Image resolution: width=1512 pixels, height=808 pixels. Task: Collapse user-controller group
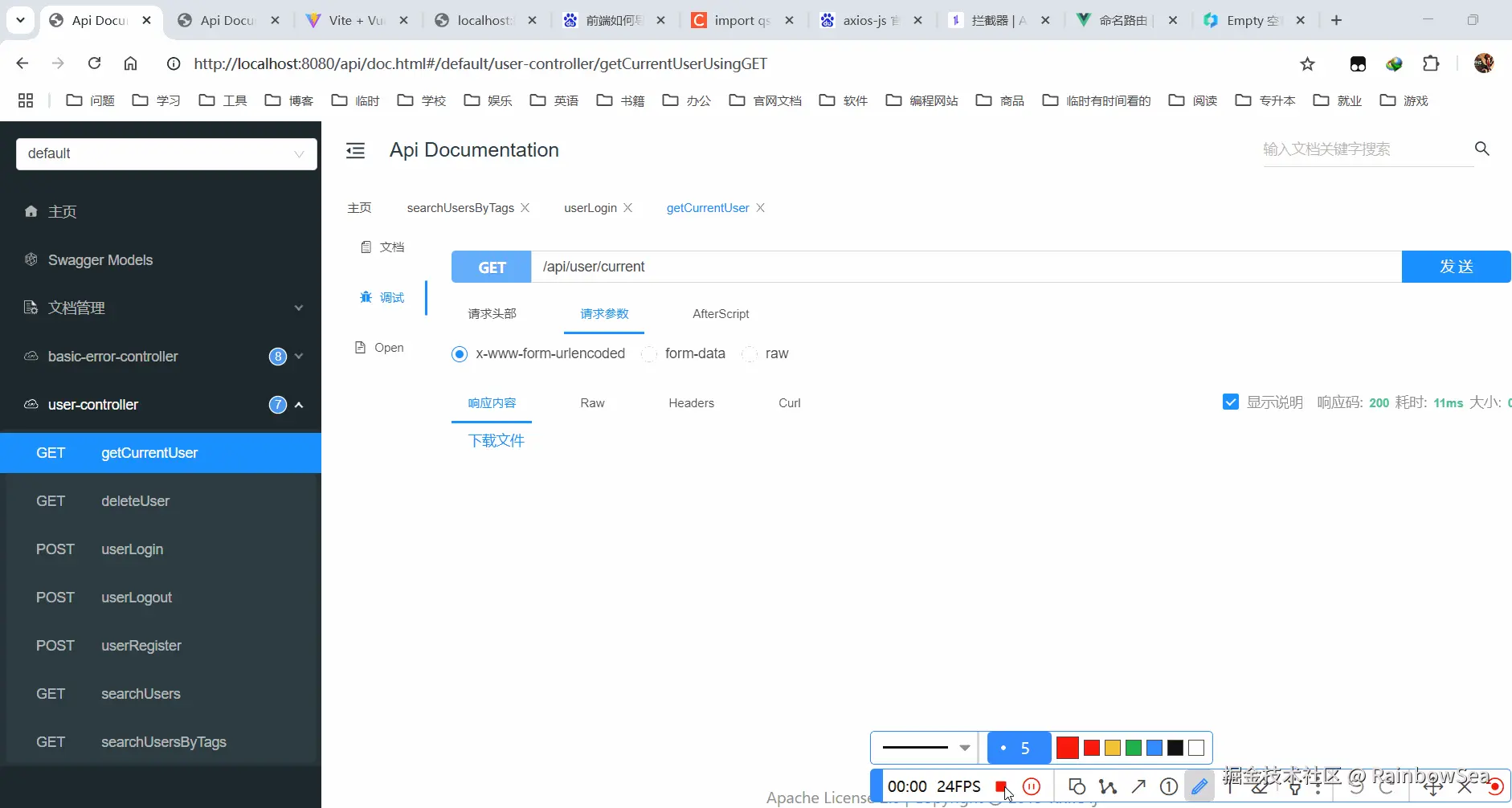point(161,404)
